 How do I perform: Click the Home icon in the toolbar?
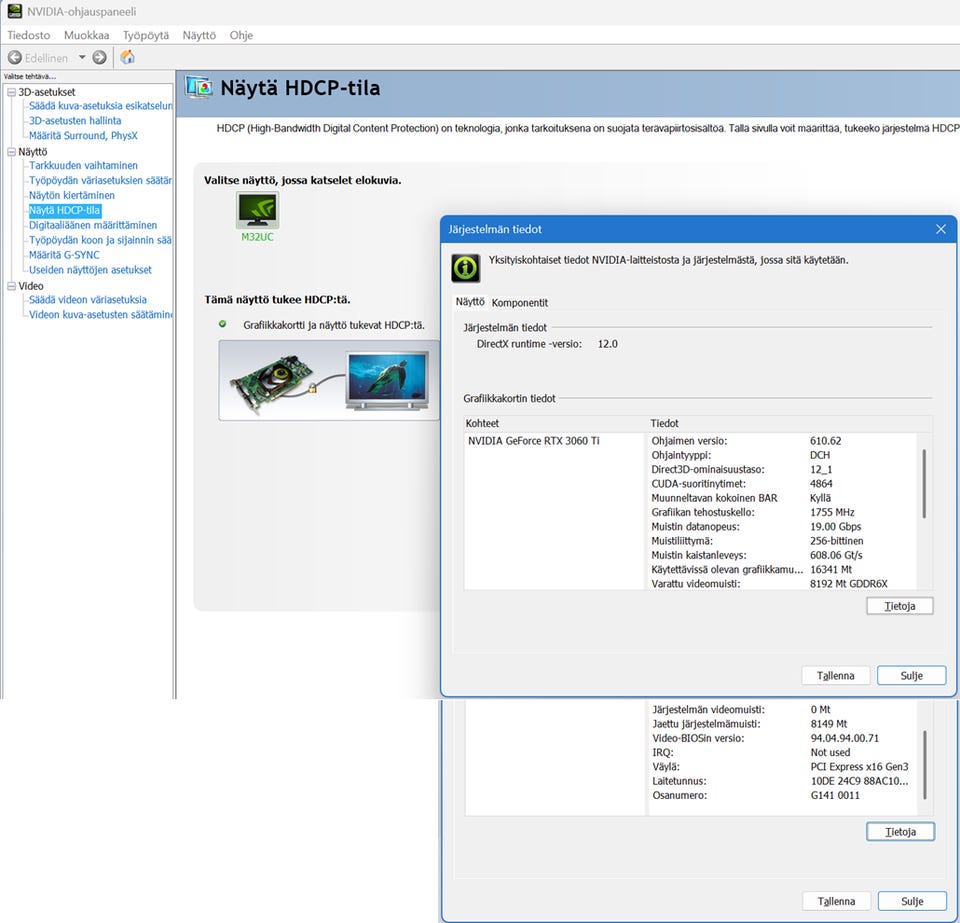(127, 58)
